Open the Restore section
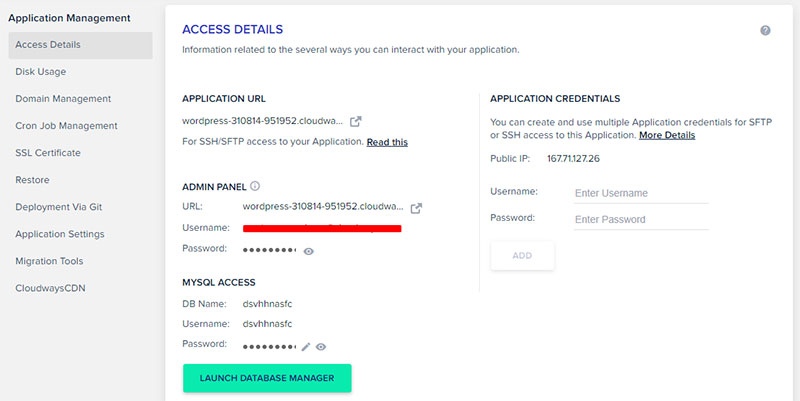 coord(32,180)
